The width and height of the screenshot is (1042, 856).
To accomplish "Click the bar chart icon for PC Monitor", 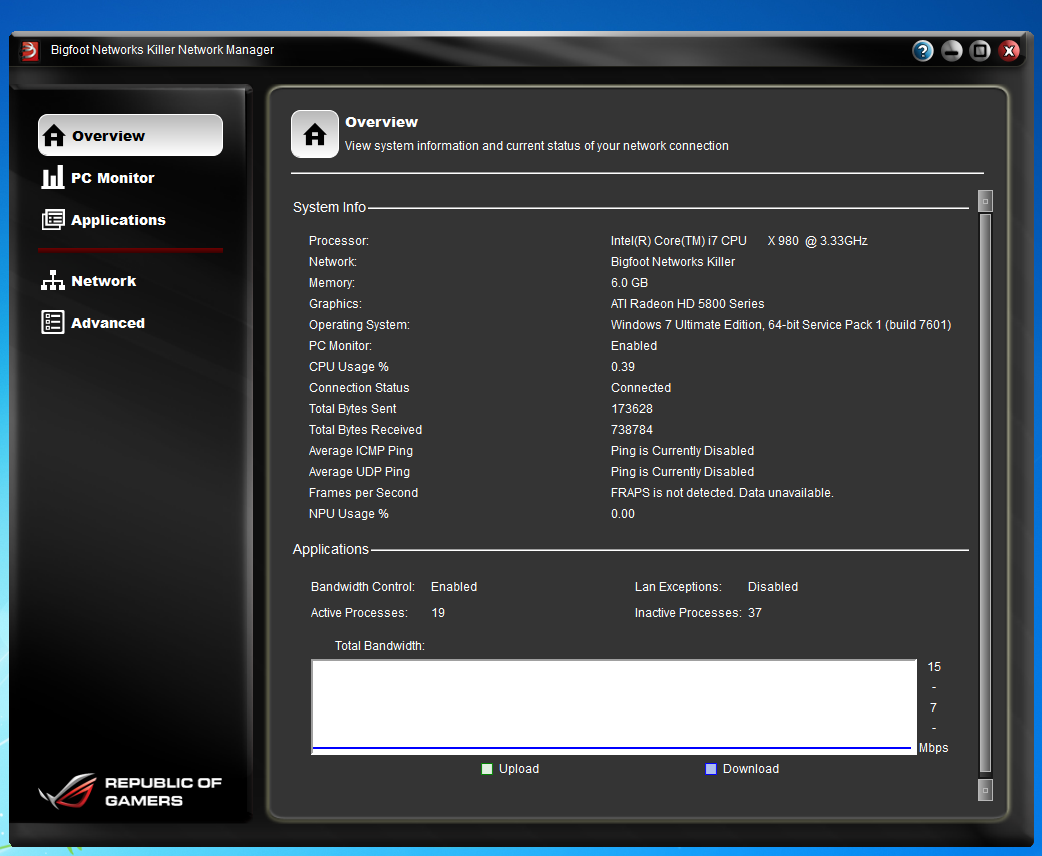I will pyautogui.click(x=52, y=177).
